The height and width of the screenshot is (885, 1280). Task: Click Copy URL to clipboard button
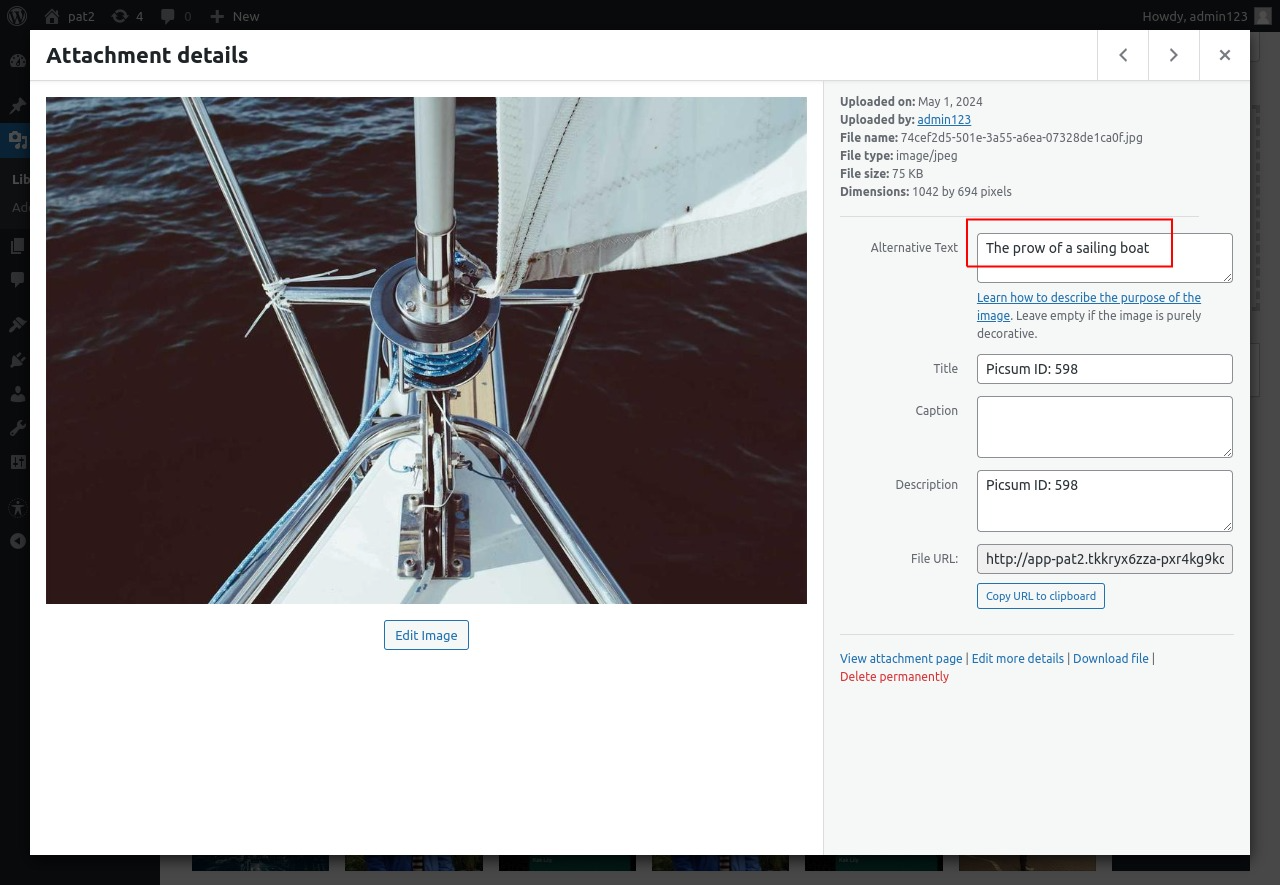(x=1041, y=596)
